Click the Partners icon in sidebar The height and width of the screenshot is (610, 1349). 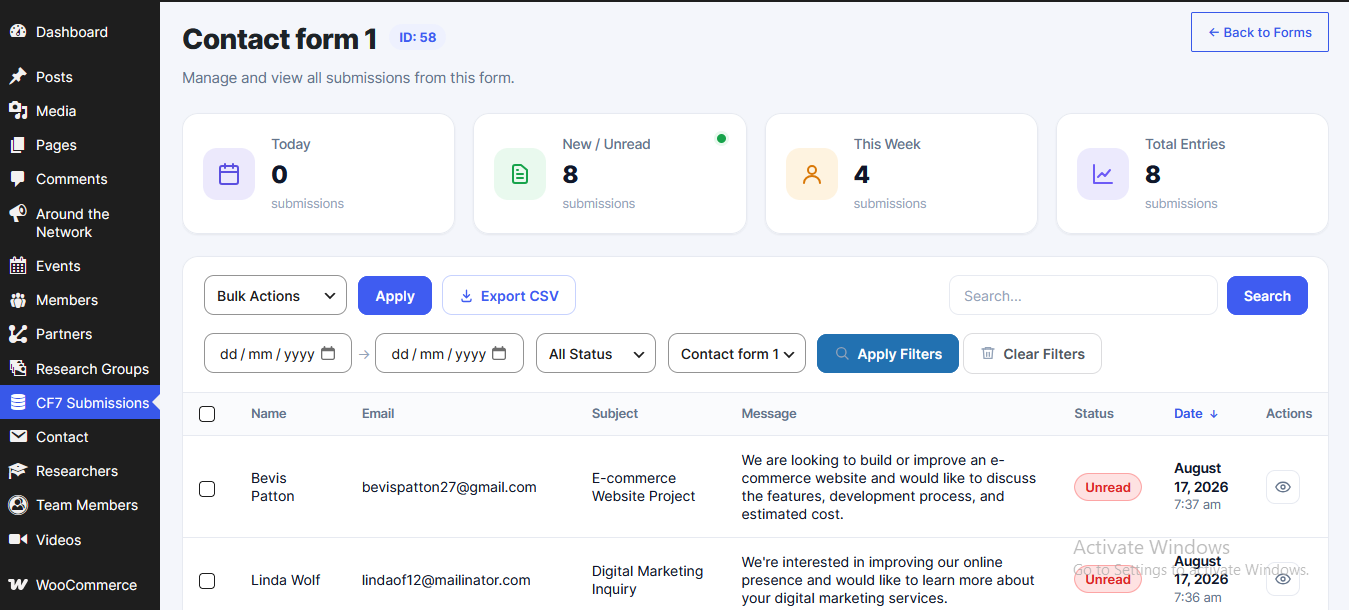coord(18,334)
